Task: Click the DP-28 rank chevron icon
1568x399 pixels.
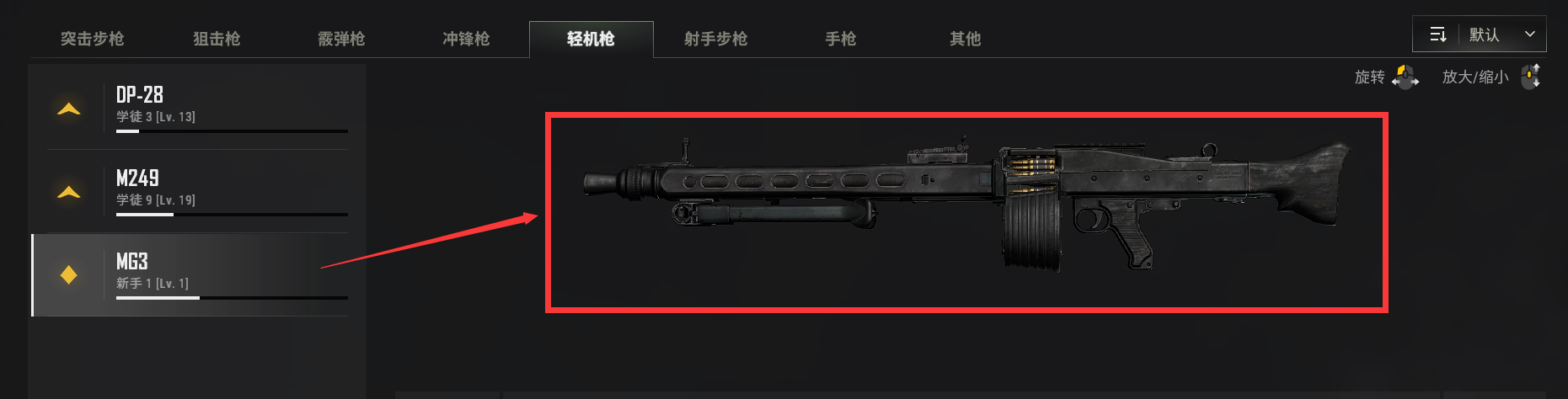Action: (69, 109)
